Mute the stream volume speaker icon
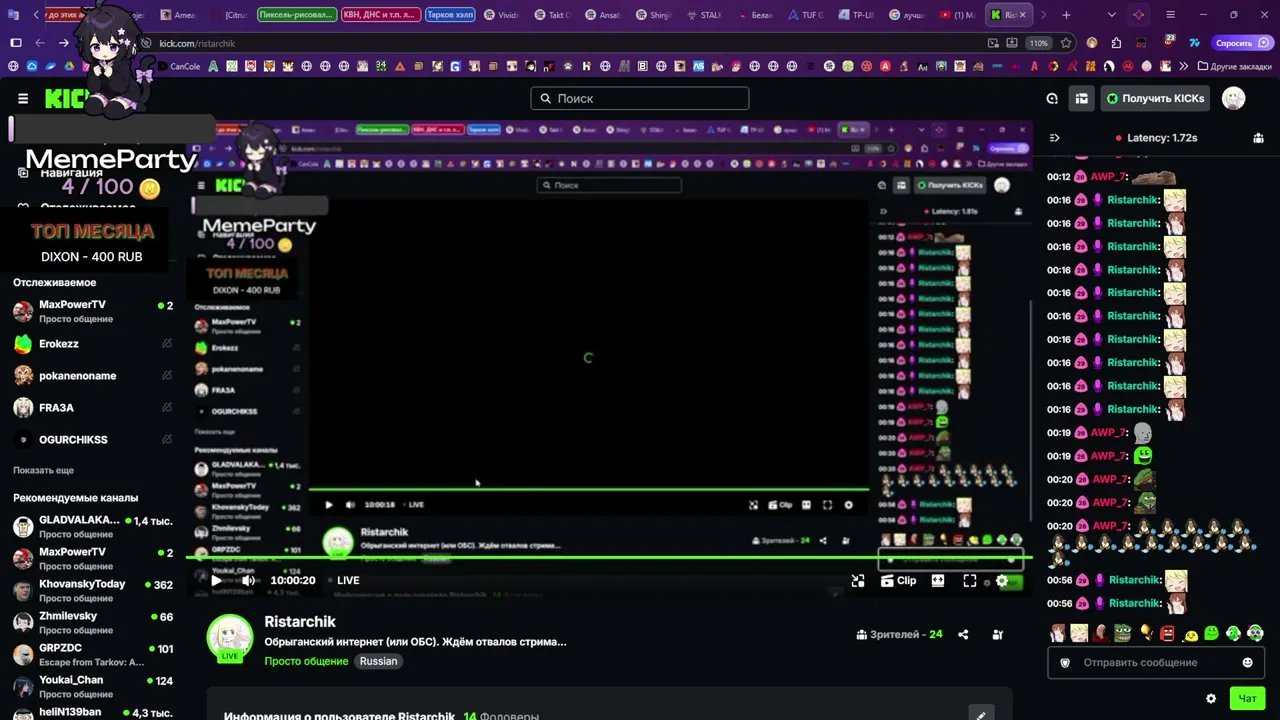1280x720 pixels. [x=248, y=580]
